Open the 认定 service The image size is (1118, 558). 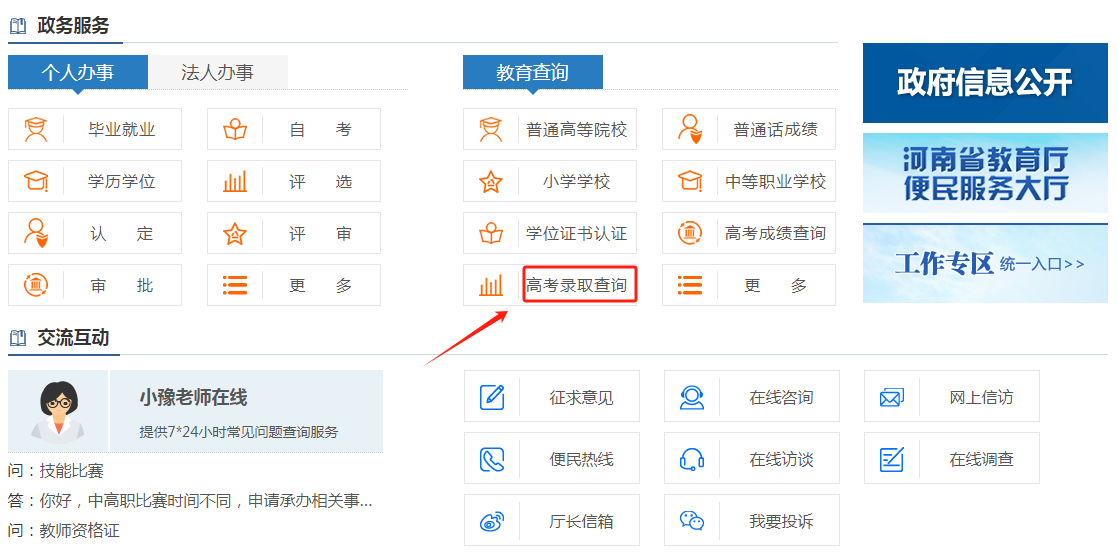[122, 233]
